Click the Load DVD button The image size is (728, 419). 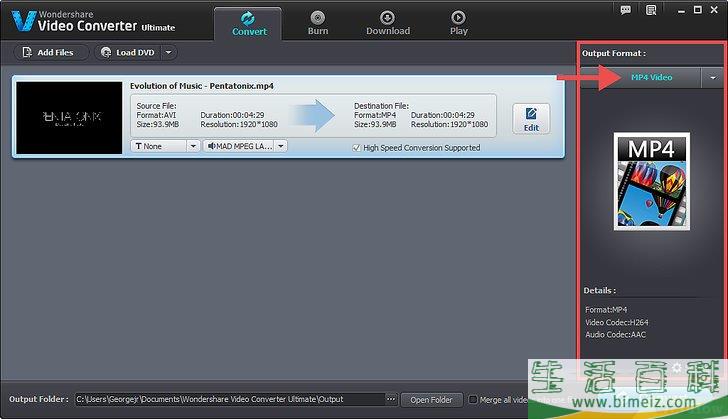pyautogui.click(x=129, y=52)
